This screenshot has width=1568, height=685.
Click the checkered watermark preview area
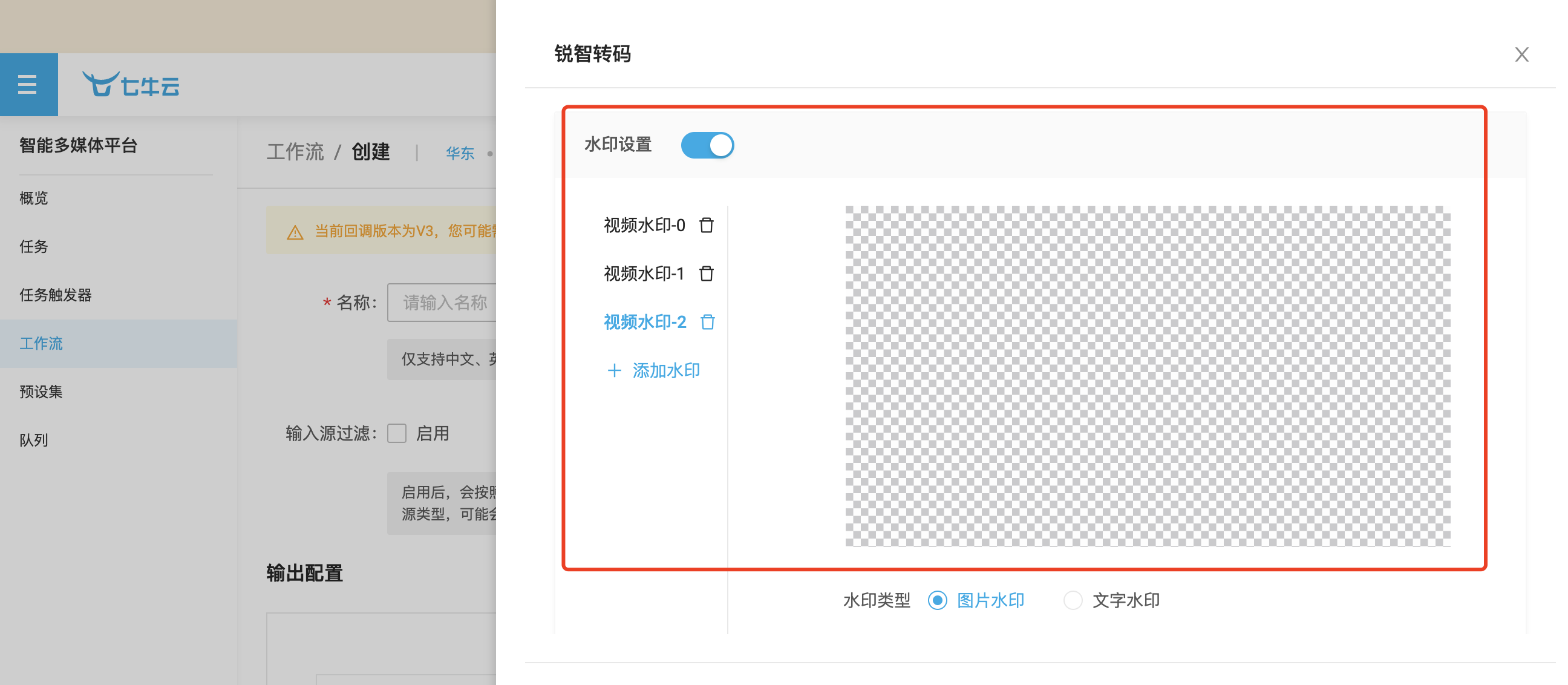pos(1147,376)
